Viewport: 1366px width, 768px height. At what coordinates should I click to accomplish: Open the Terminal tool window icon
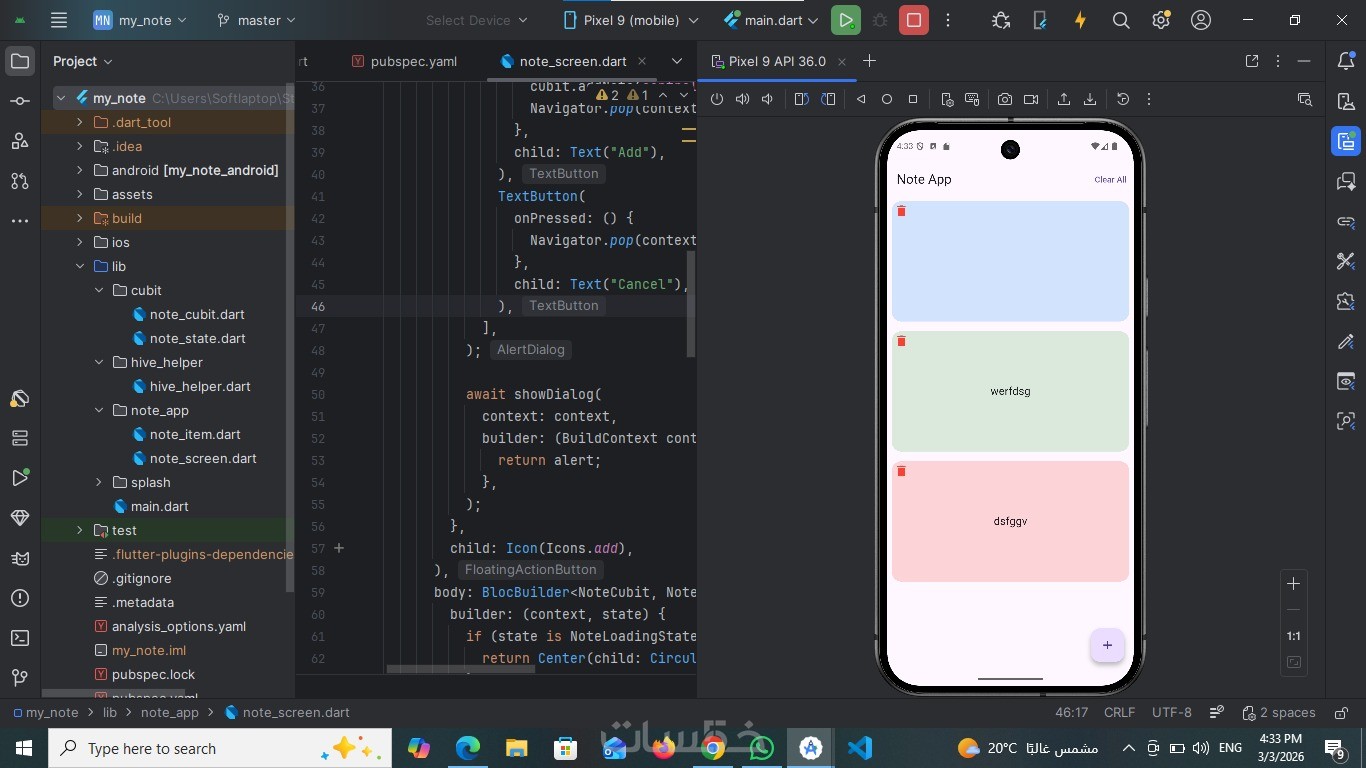19,637
